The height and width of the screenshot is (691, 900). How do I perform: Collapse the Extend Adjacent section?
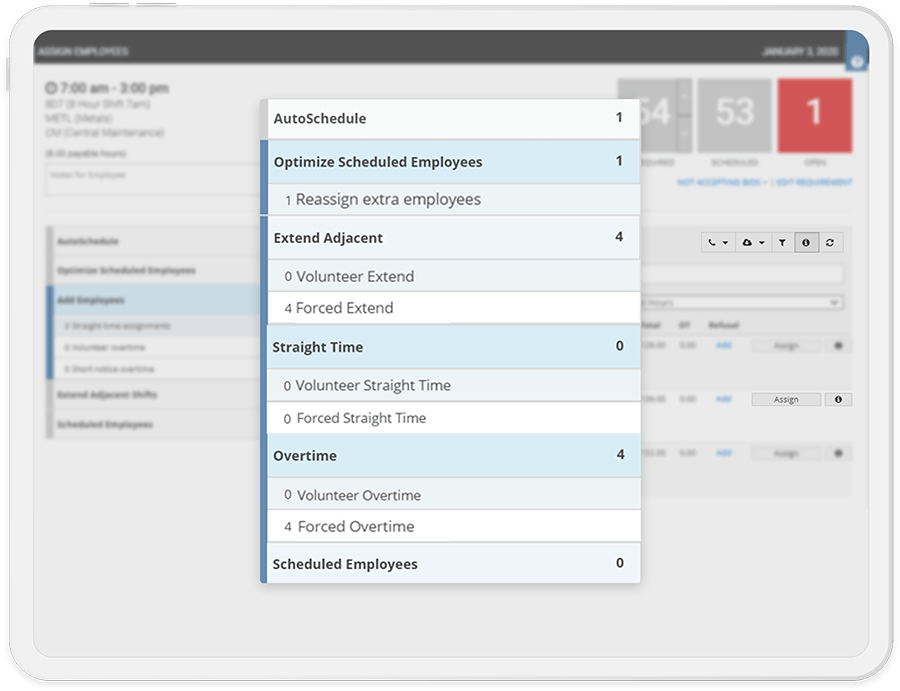450,238
